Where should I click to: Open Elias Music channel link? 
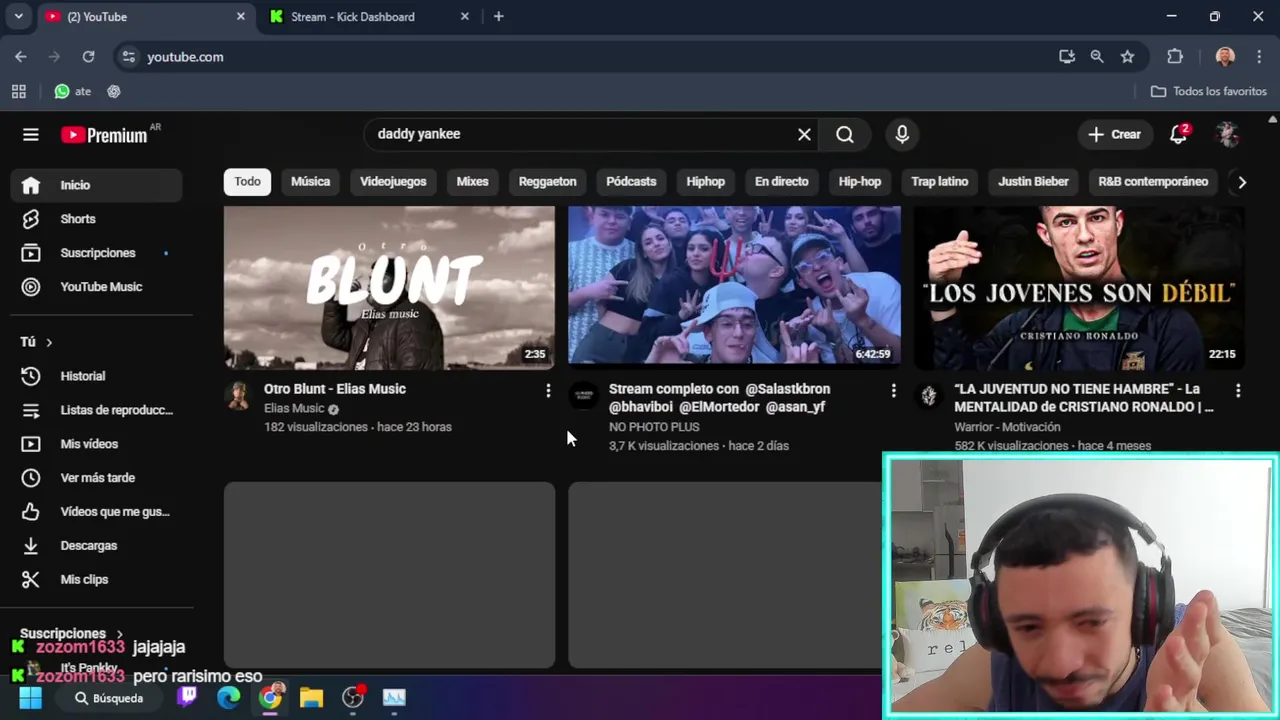[x=294, y=408]
